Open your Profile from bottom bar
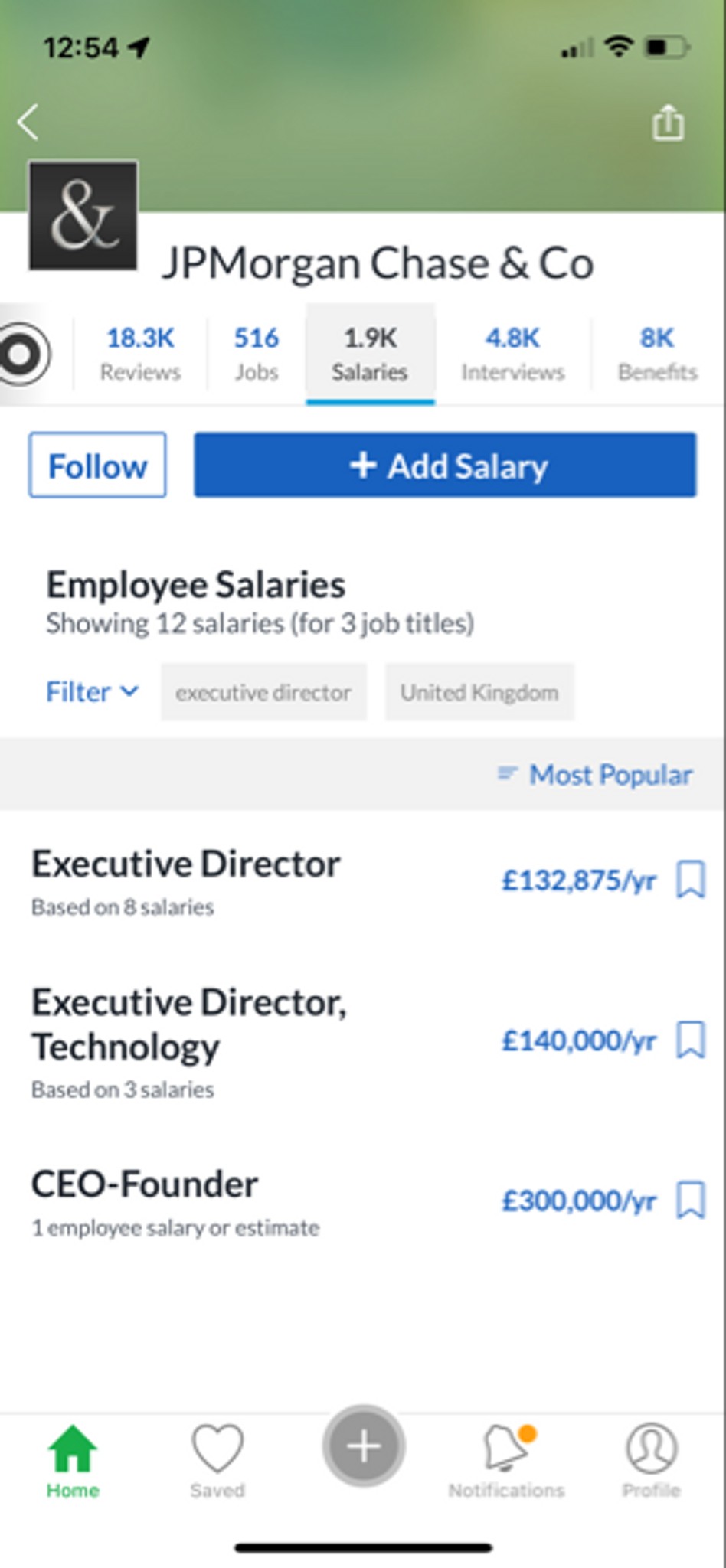Image resolution: width=726 pixels, height=1568 pixels. [649, 1455]
